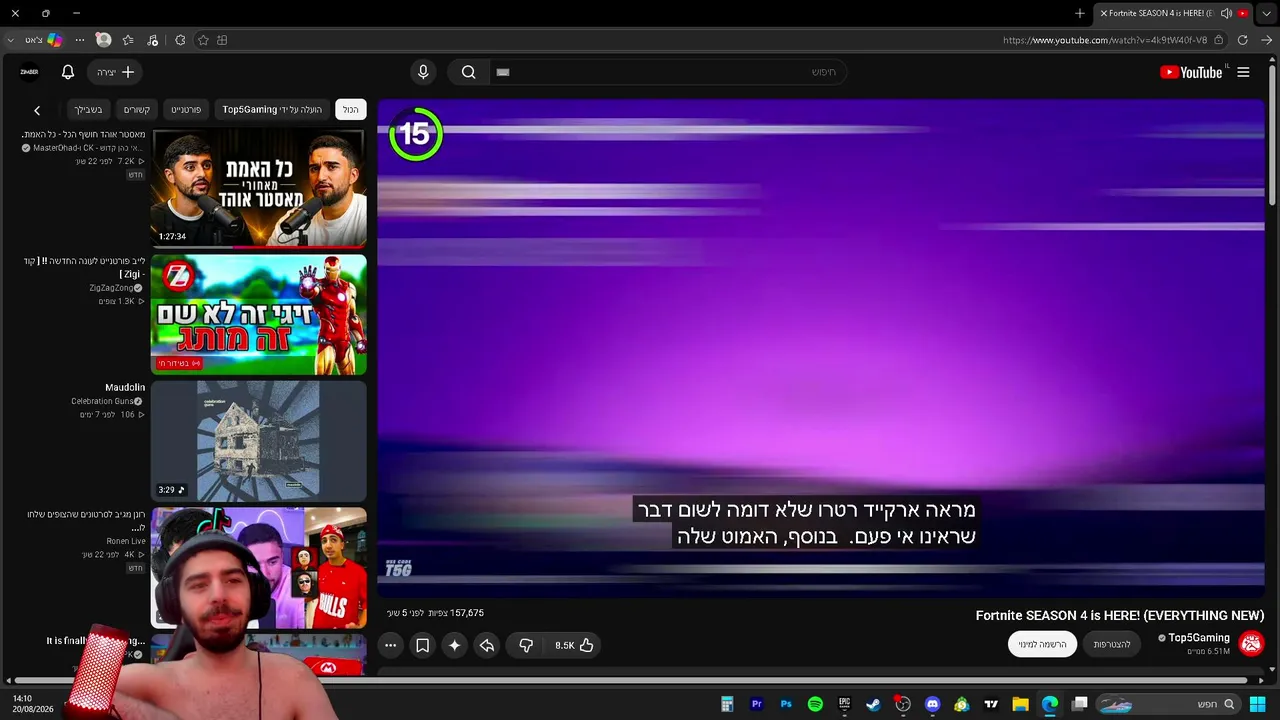This screenshot has width=1280, height=720.
Task: Click the YouTube search magnifier button
Action: pos(468,72)
